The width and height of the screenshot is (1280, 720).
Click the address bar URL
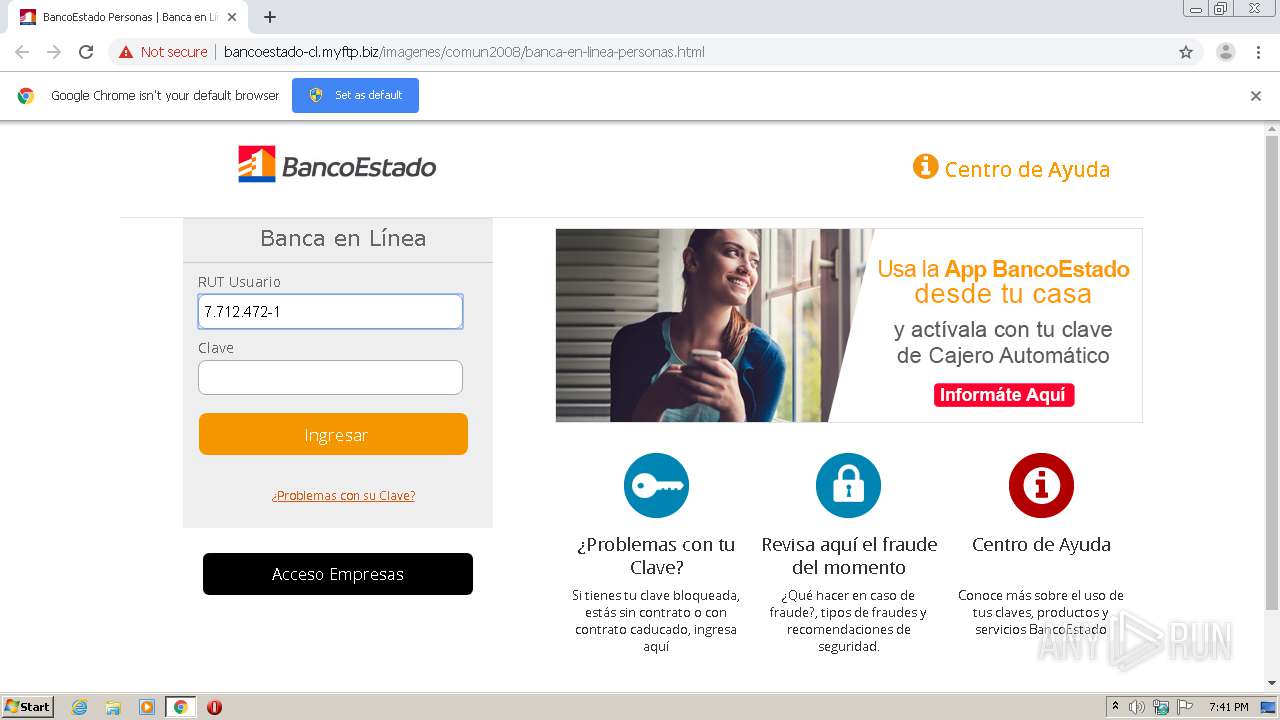coord(464,52)
